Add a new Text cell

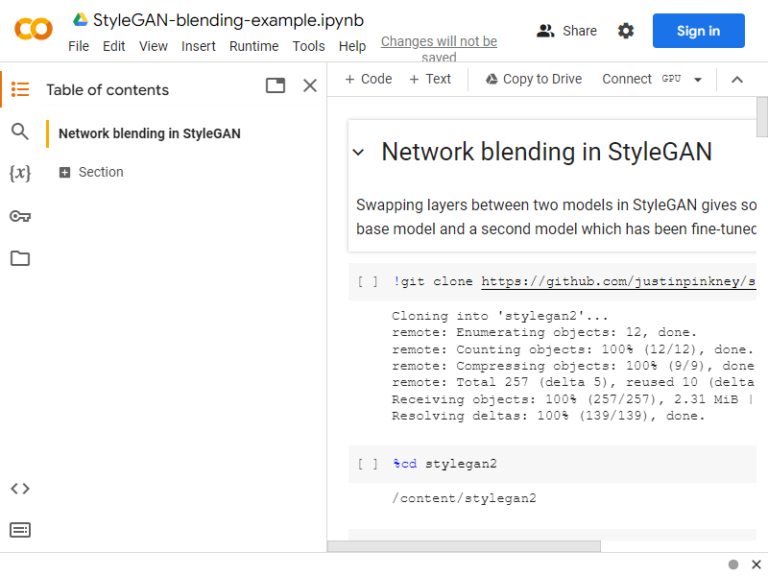(x=430, y=79)
